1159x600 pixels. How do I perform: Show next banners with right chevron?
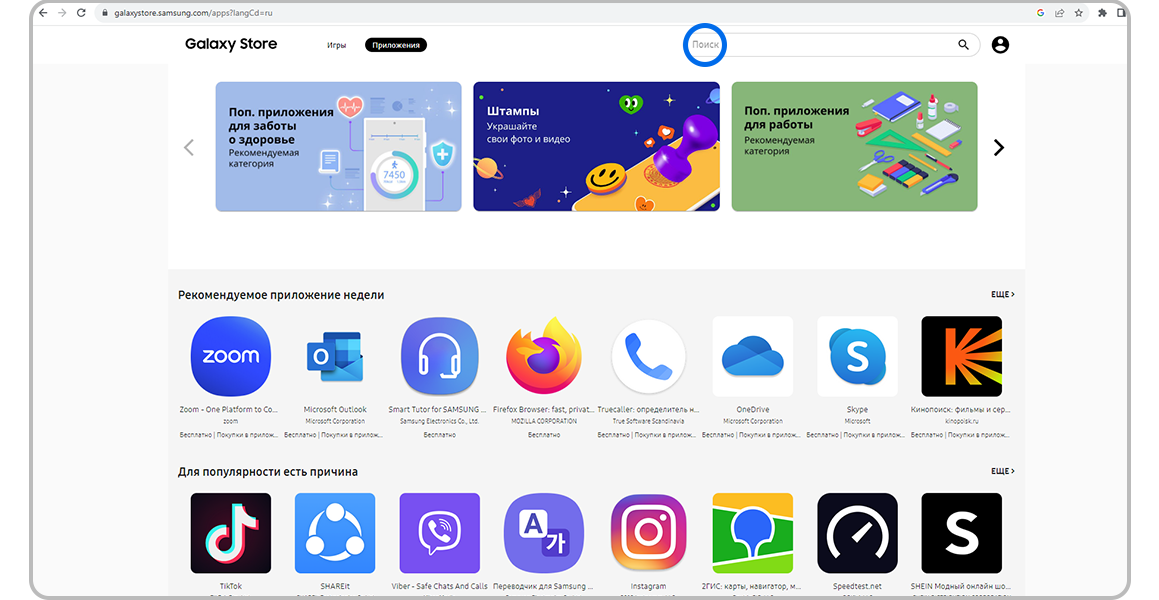coord(999,147)
